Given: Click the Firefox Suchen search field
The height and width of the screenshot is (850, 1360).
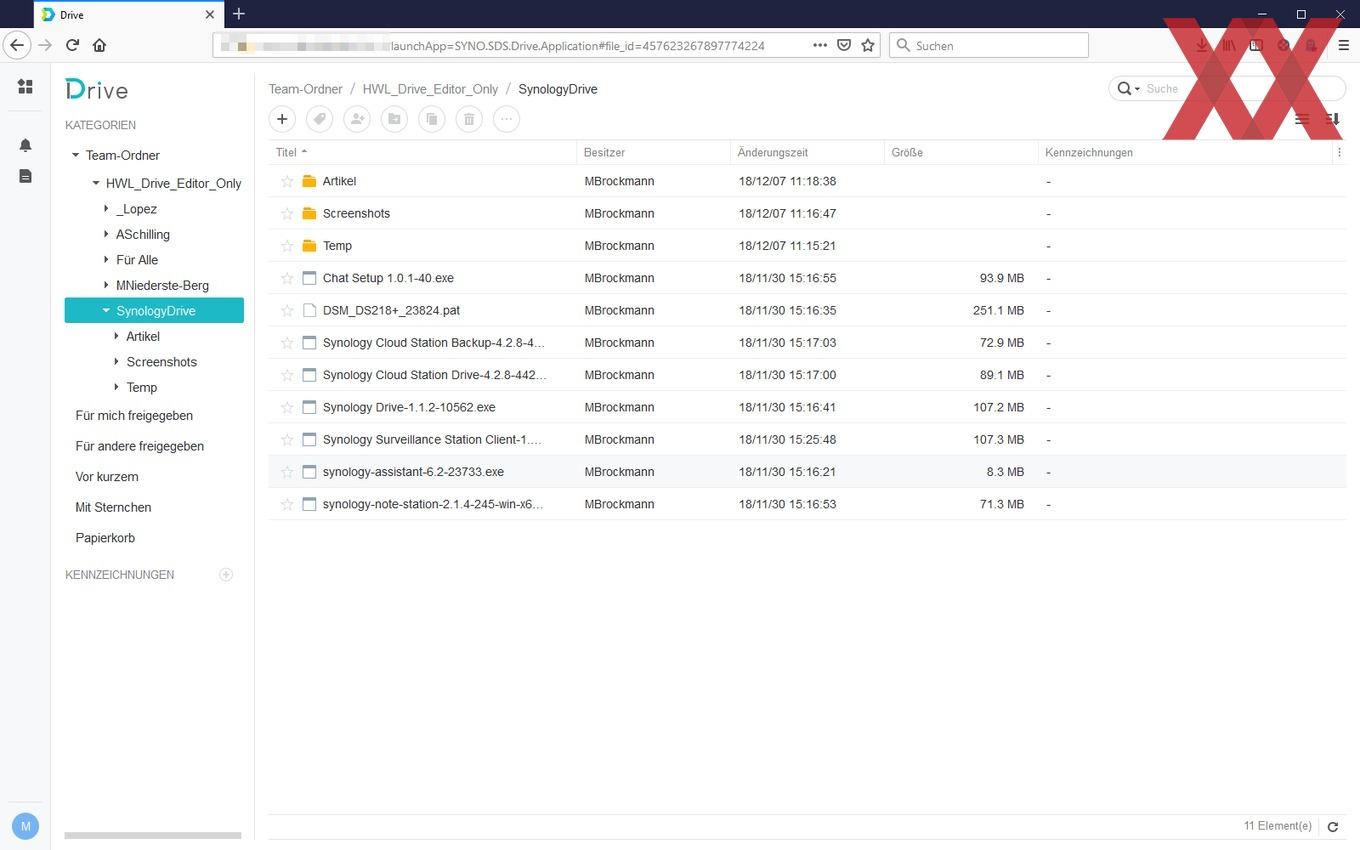Looking at the screenshot, I should click(x=988, y=45).
